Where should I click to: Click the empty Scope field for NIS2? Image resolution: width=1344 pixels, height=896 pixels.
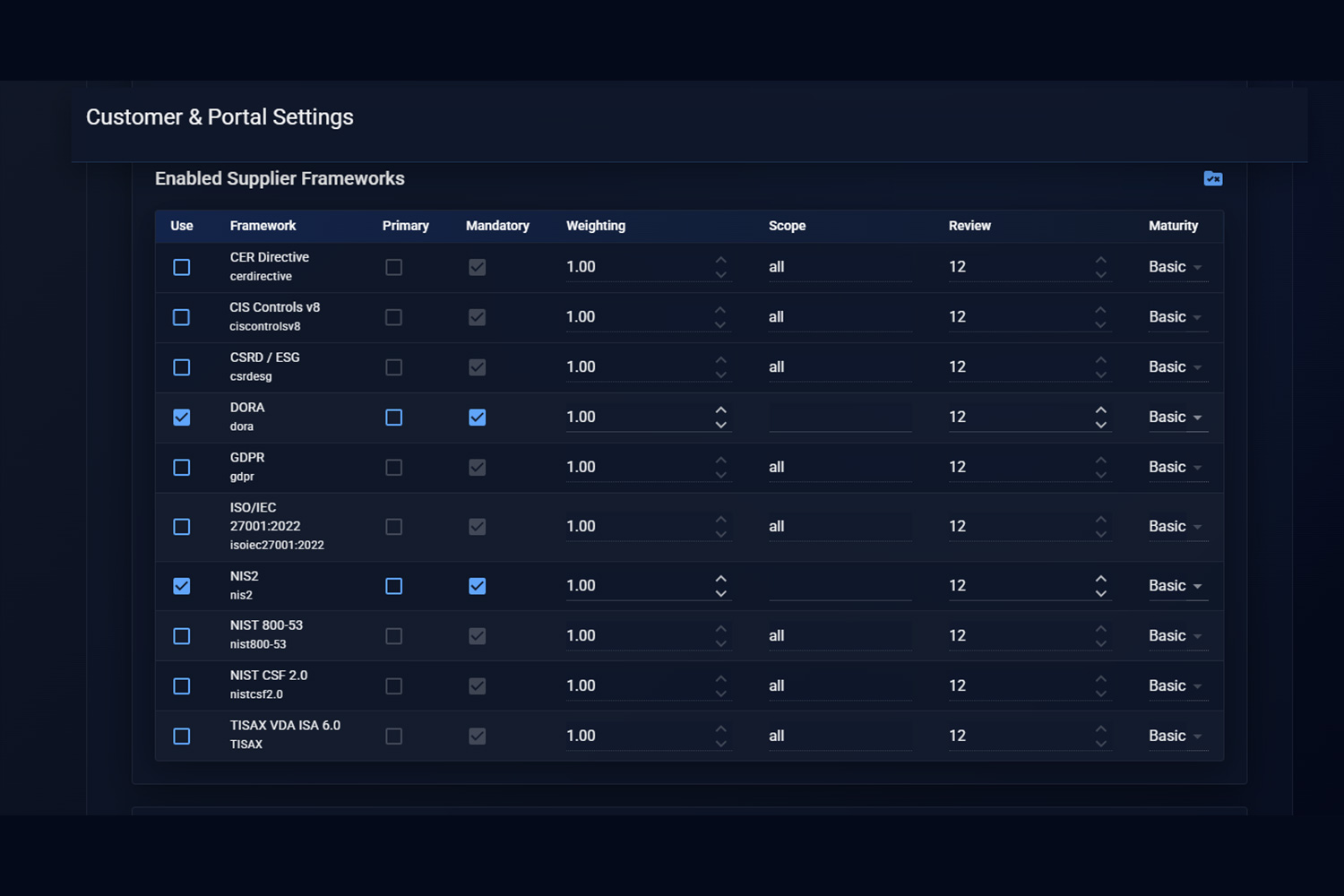[840, 586]
